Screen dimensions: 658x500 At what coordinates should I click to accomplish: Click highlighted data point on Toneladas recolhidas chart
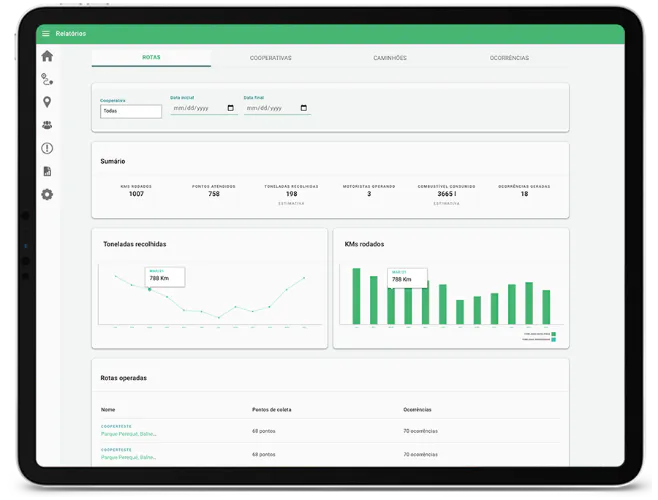(150, 290)
